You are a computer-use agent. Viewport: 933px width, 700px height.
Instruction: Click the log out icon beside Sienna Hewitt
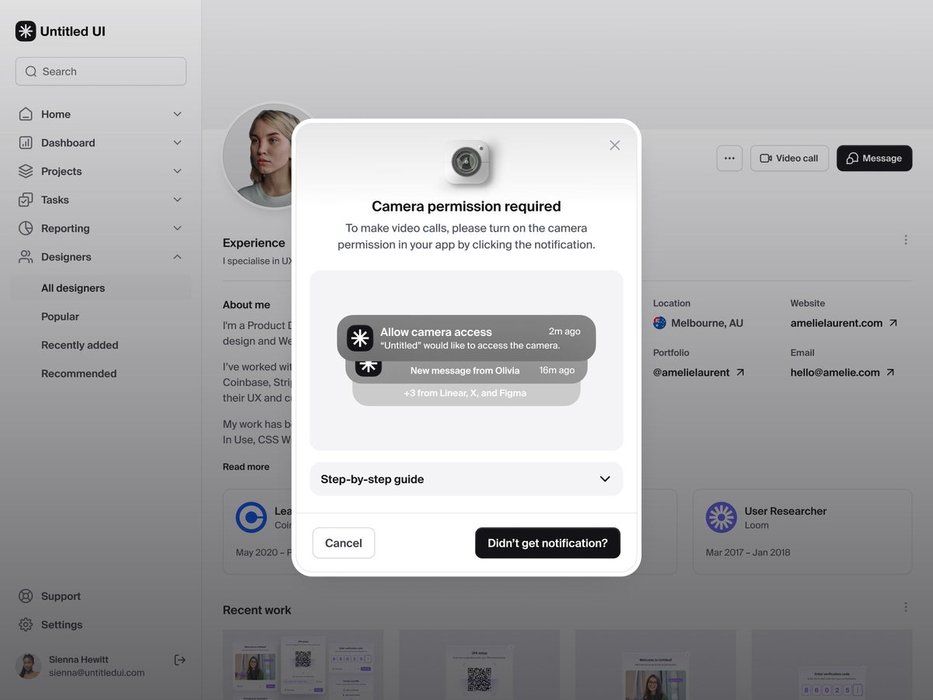pos(180,660)
